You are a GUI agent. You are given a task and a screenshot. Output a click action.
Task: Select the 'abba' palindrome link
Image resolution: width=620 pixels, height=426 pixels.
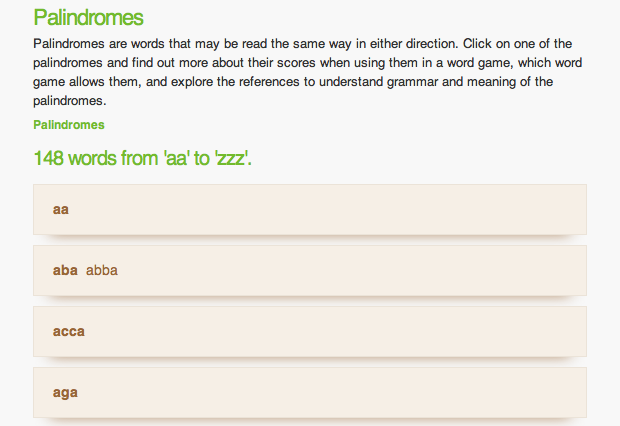click(102, 270)
